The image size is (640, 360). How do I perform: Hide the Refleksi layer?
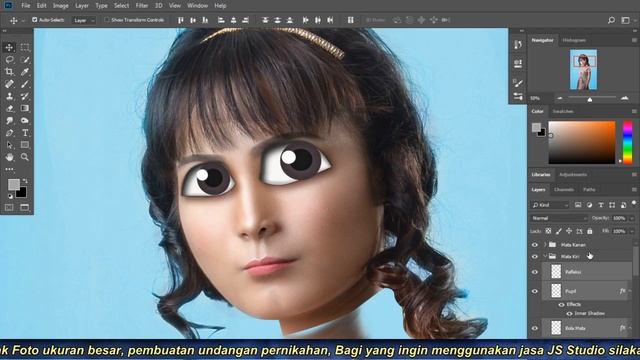coord(535,272)
